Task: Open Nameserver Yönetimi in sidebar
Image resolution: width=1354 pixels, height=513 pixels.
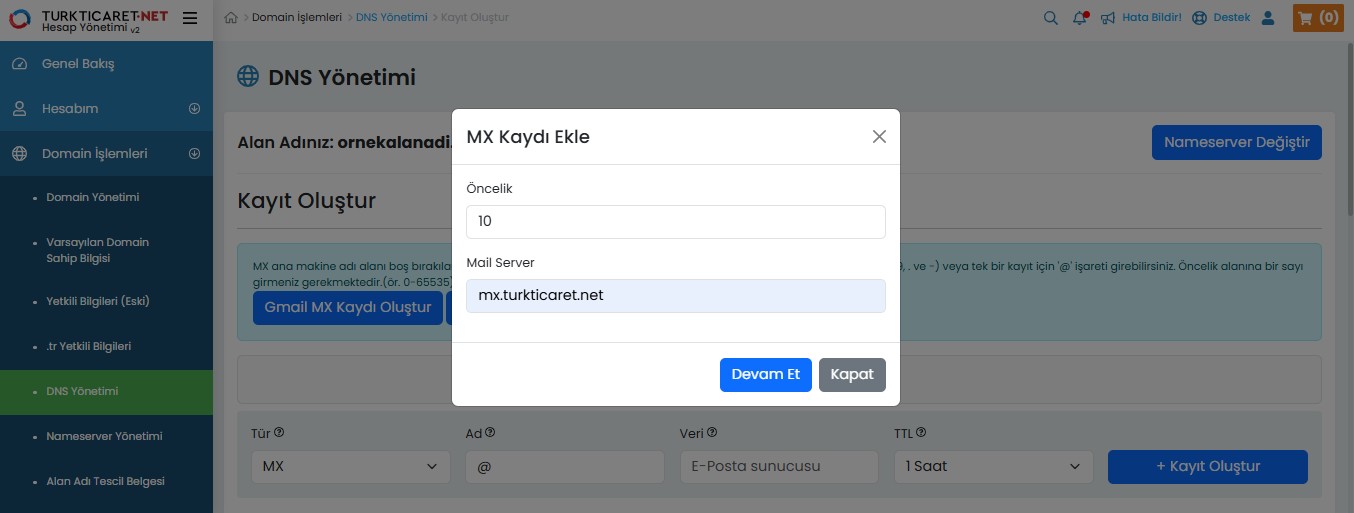Action: point(104,436)
